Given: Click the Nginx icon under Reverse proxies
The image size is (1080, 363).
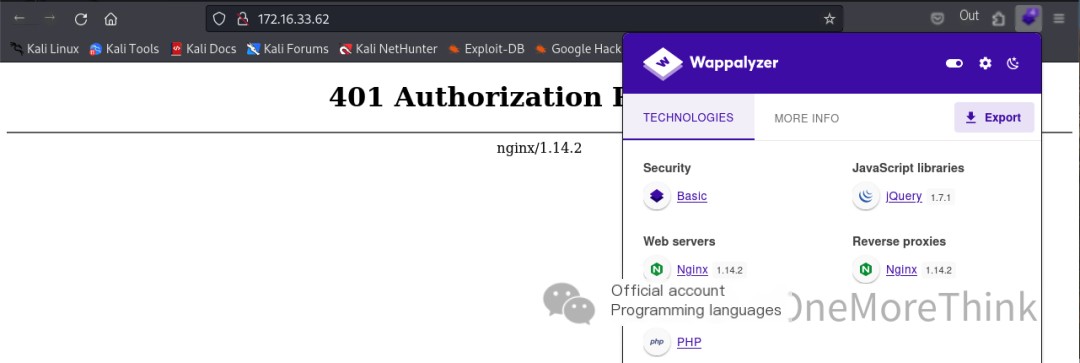Looking at the screenshot, I should click(866, 269).
